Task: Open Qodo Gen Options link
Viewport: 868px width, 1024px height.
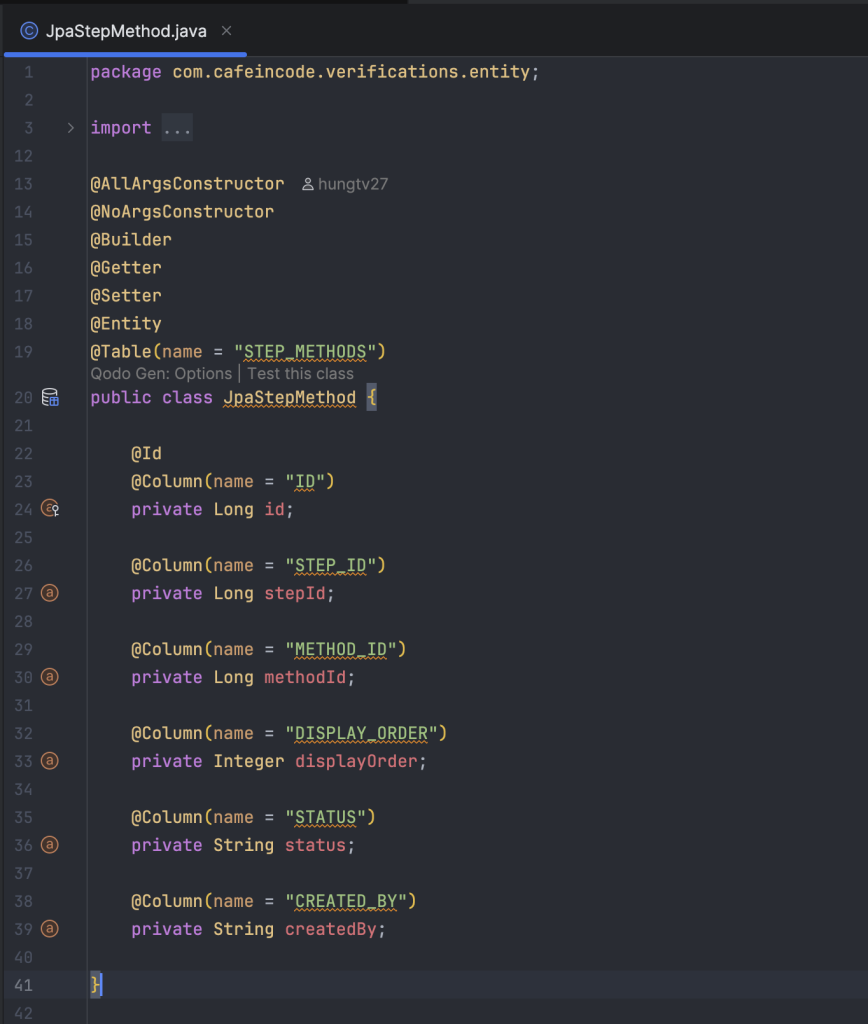Action: pyautogui.click(x=161, y=374)
